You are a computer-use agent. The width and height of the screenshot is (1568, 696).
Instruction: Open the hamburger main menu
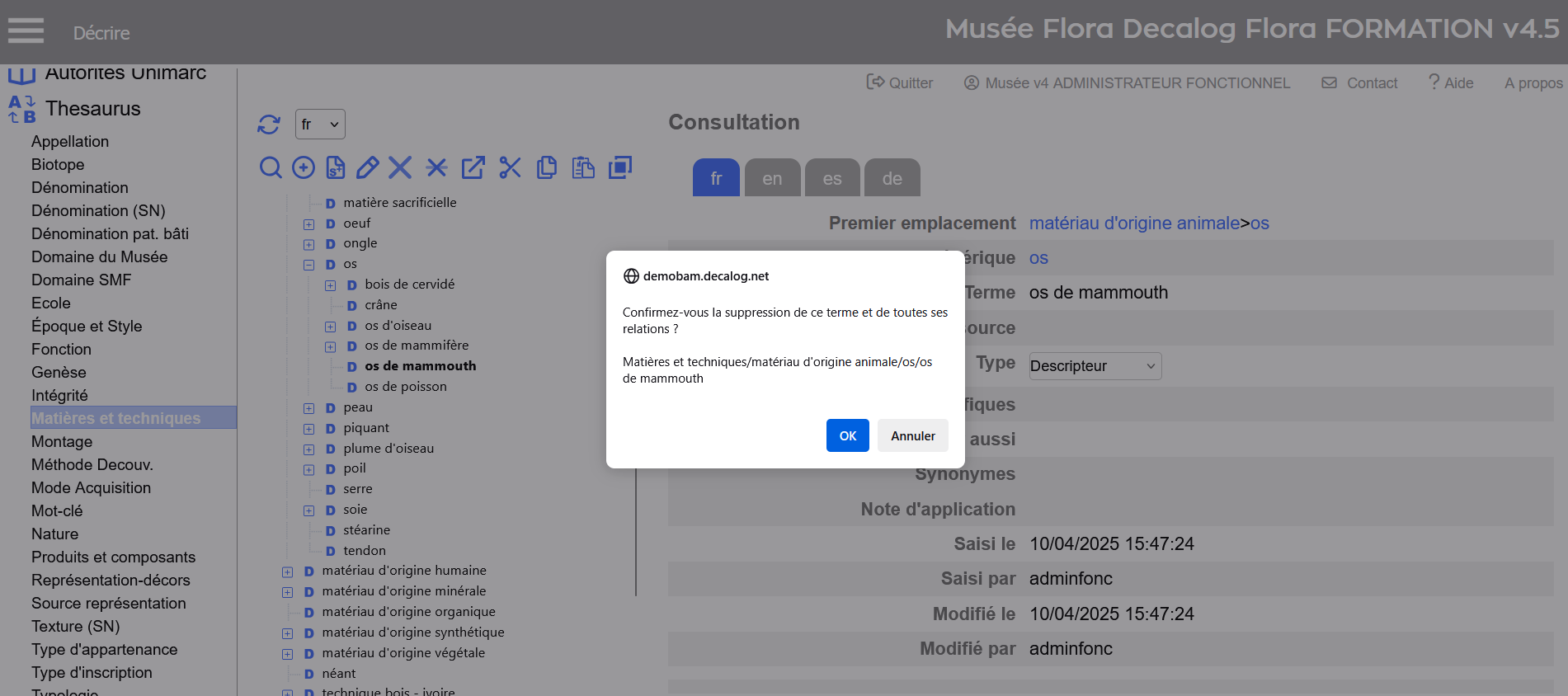(x=26, y=31)
